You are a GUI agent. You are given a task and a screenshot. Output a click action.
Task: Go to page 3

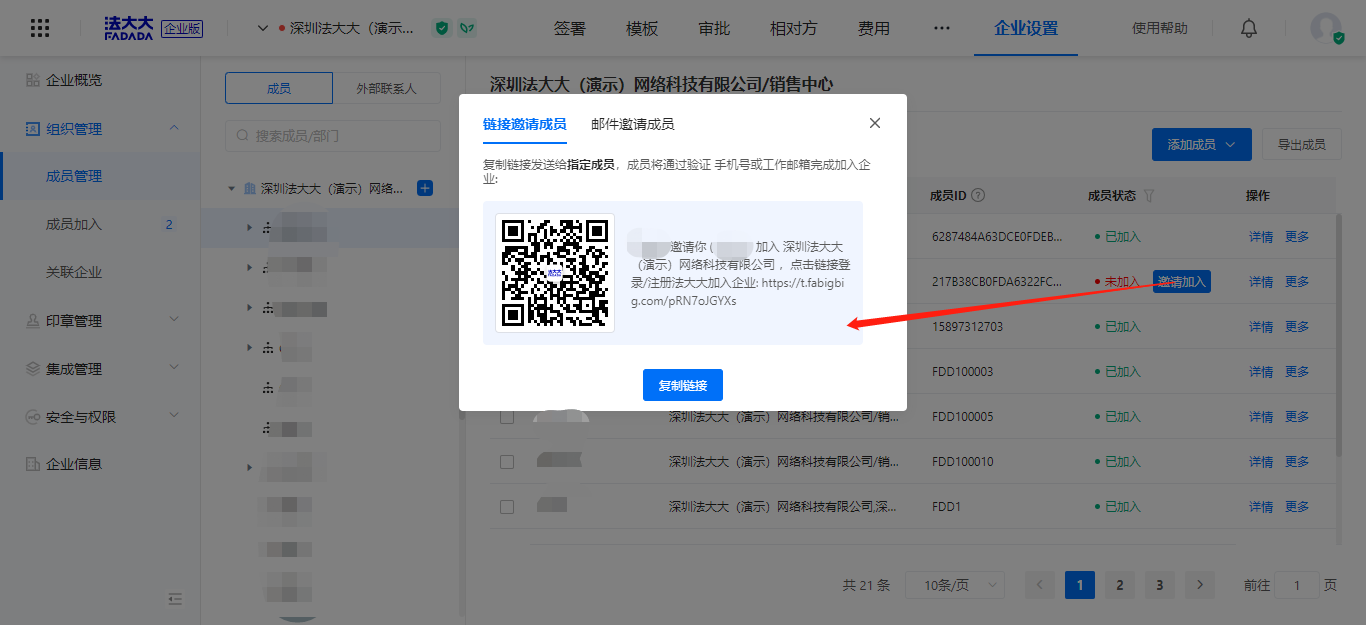[x=1160, y=585]
